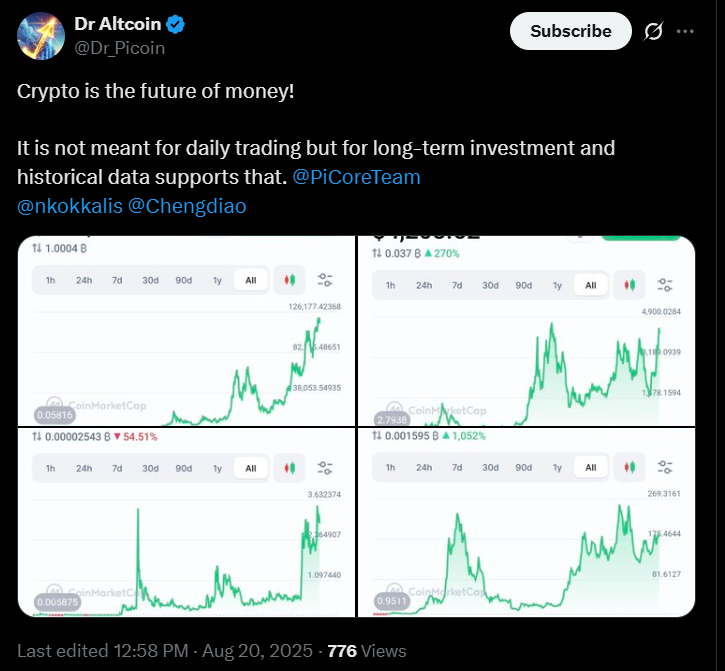This screenshot has height=671, width=725.
Task: Click the Last edited timestamp
Action: [x=165, y=651]
